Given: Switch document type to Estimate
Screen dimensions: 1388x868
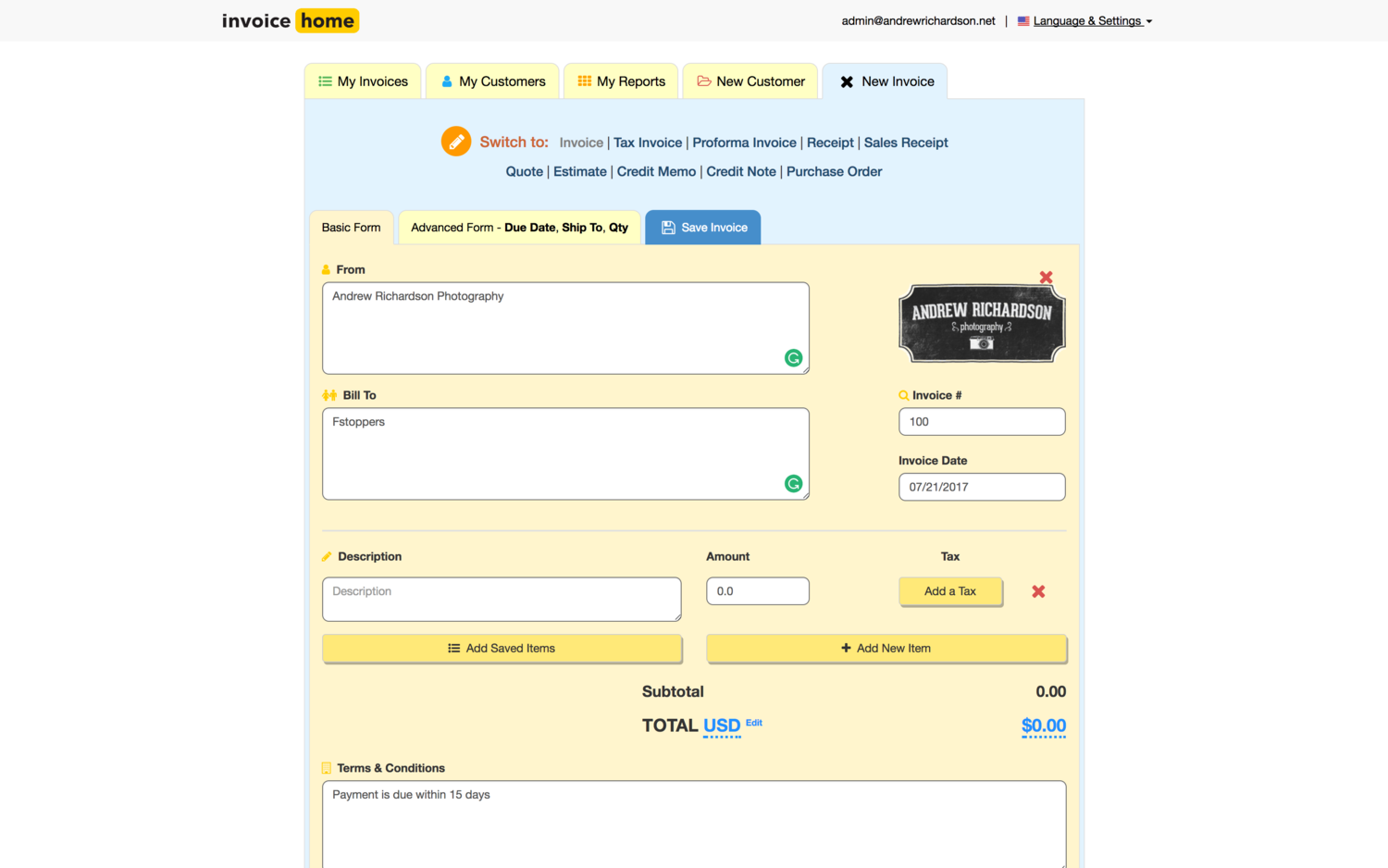Looking at the screenshot, I should (x=580, y=171).
